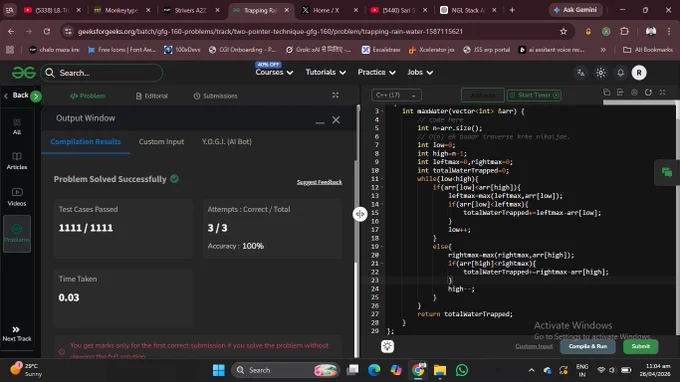The width and height of the screenshot is (680, 382).
Task: Expand the Tutorials menu
Action: (325, 72)
